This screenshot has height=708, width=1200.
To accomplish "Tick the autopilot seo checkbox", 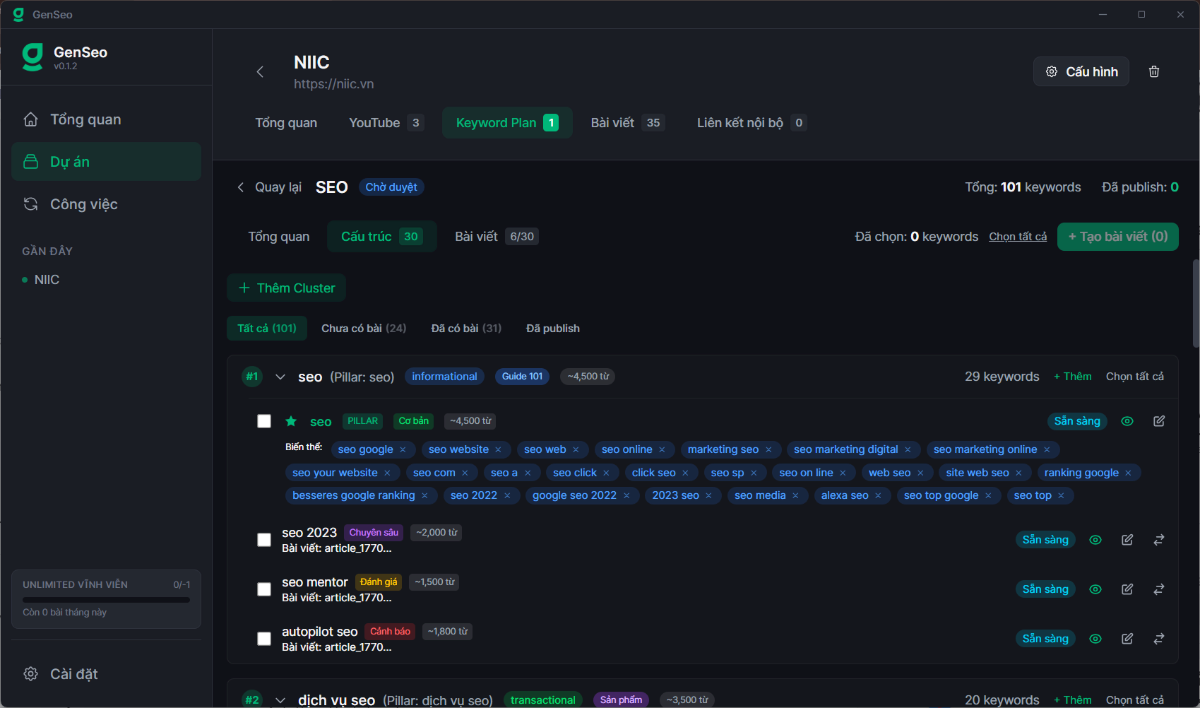I will point(264,638).
